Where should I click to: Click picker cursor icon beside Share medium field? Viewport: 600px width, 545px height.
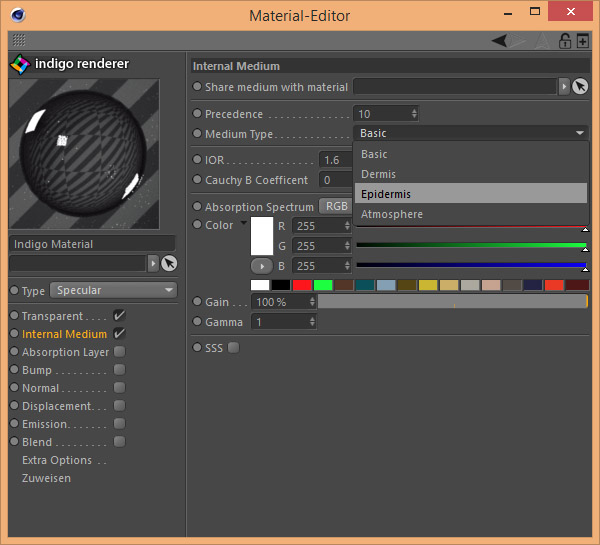(x=580, y=87)
